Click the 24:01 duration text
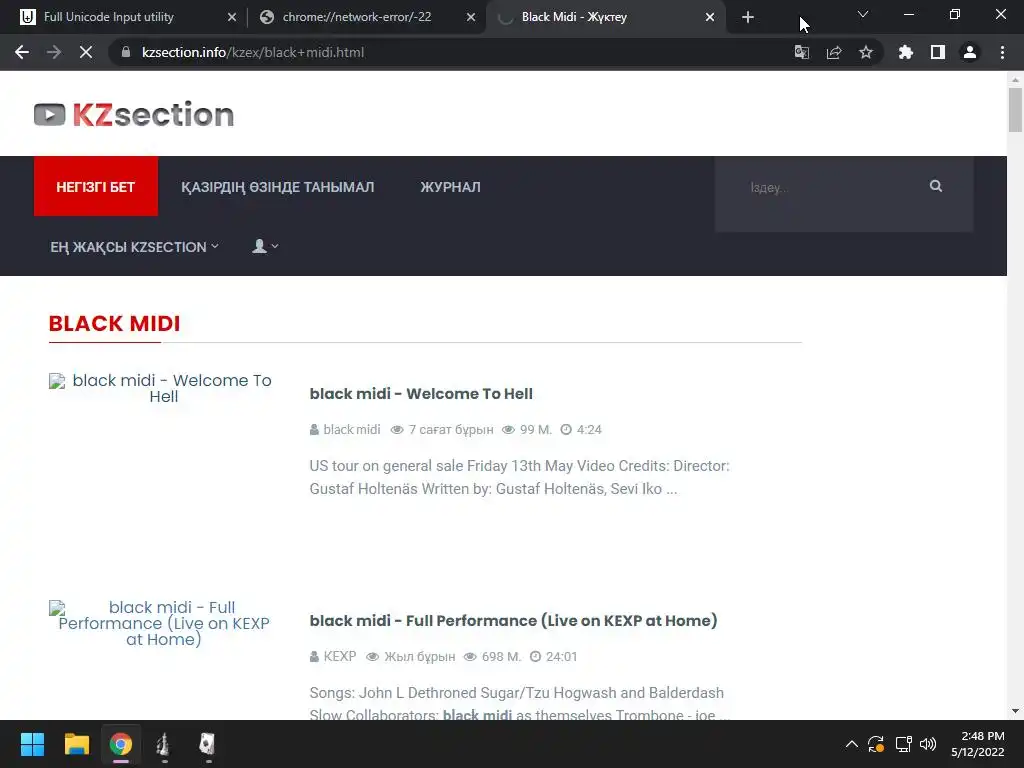 [x=562, y=656]
